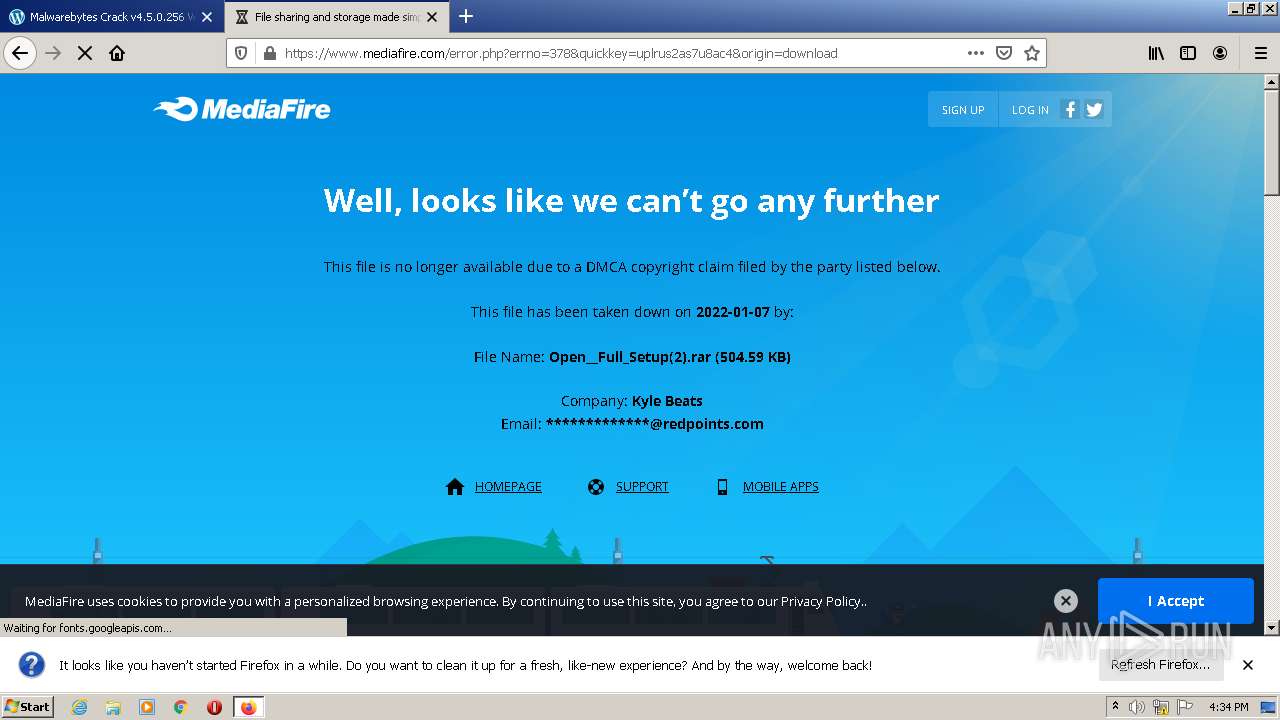Close the Malwarebytes Crack tab

[207, 17]
